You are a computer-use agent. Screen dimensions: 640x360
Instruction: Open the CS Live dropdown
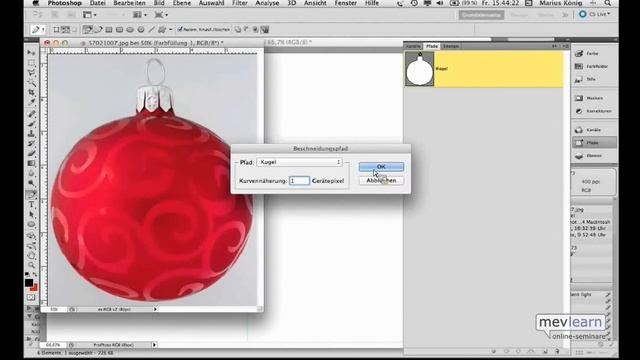(x=595, y=14)
